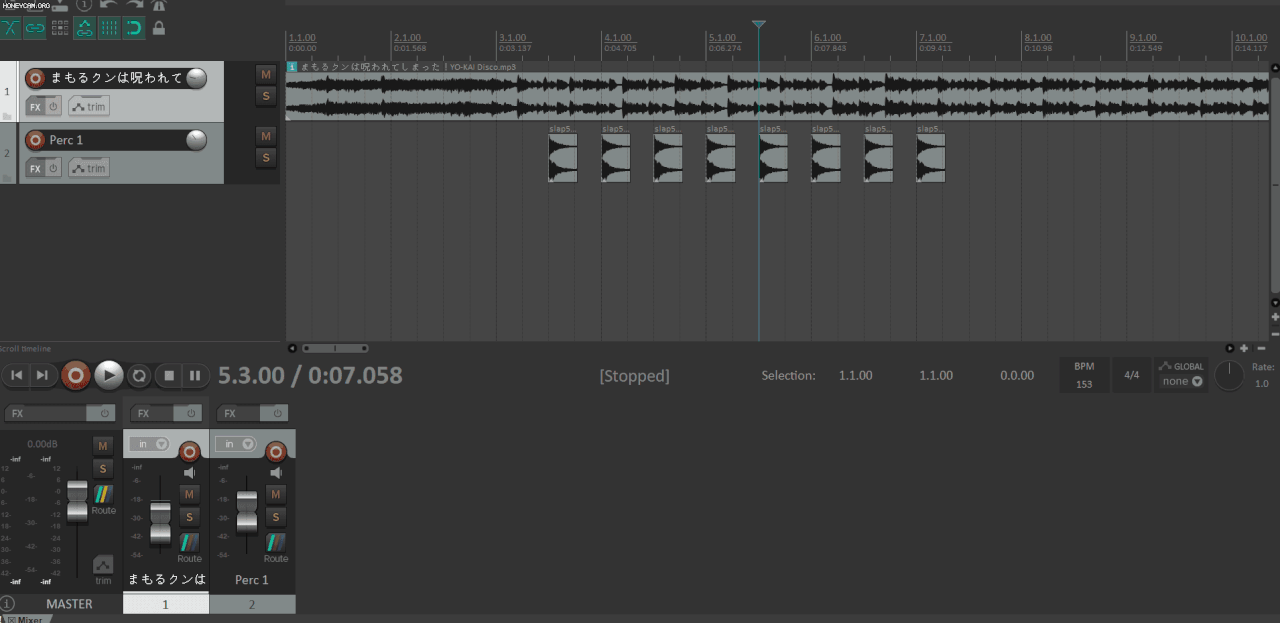1280x623 pixels.
Task: Click the vertical zoom out minus button
Action: (x=1275, y=332)
